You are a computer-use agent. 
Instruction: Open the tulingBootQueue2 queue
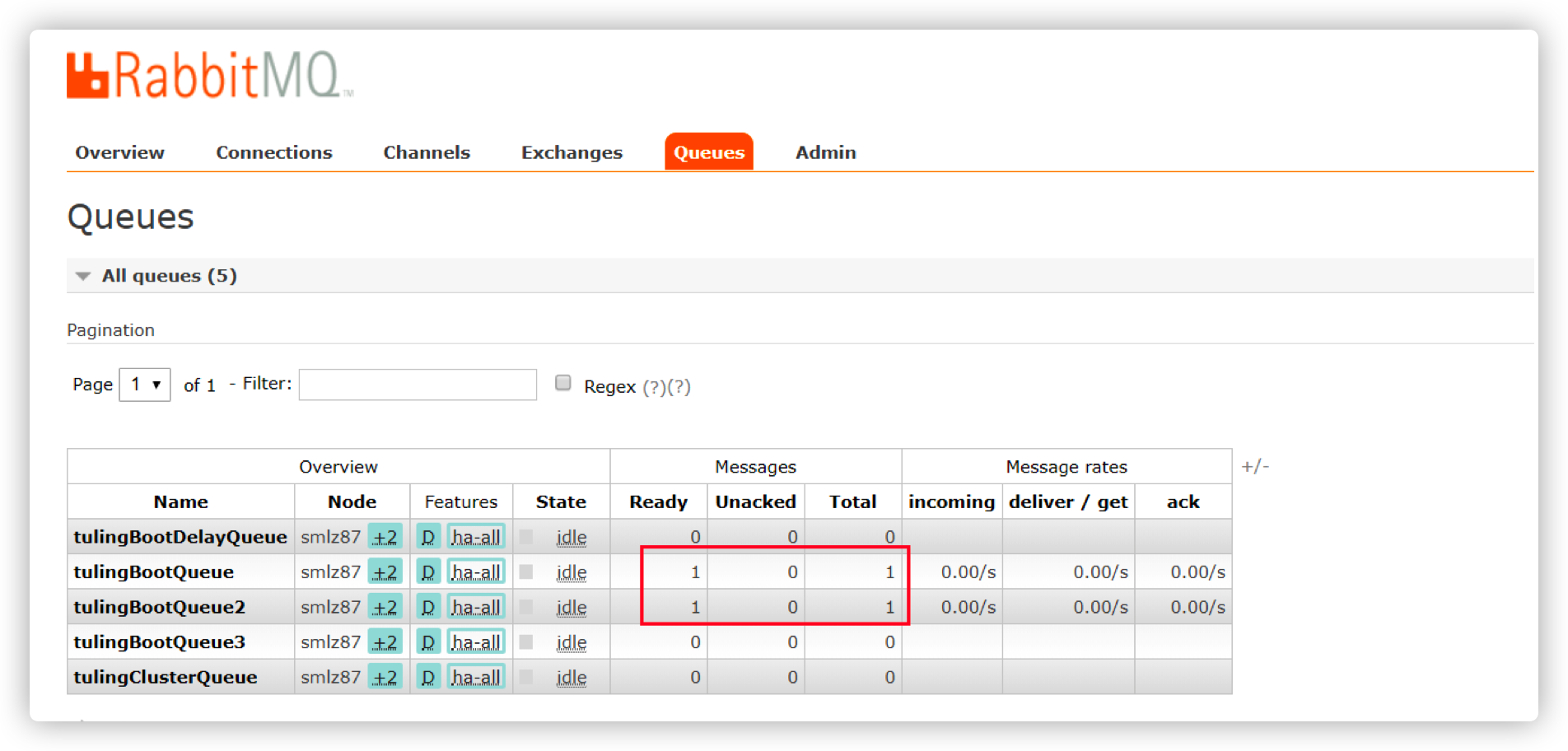tap(160, 607)
